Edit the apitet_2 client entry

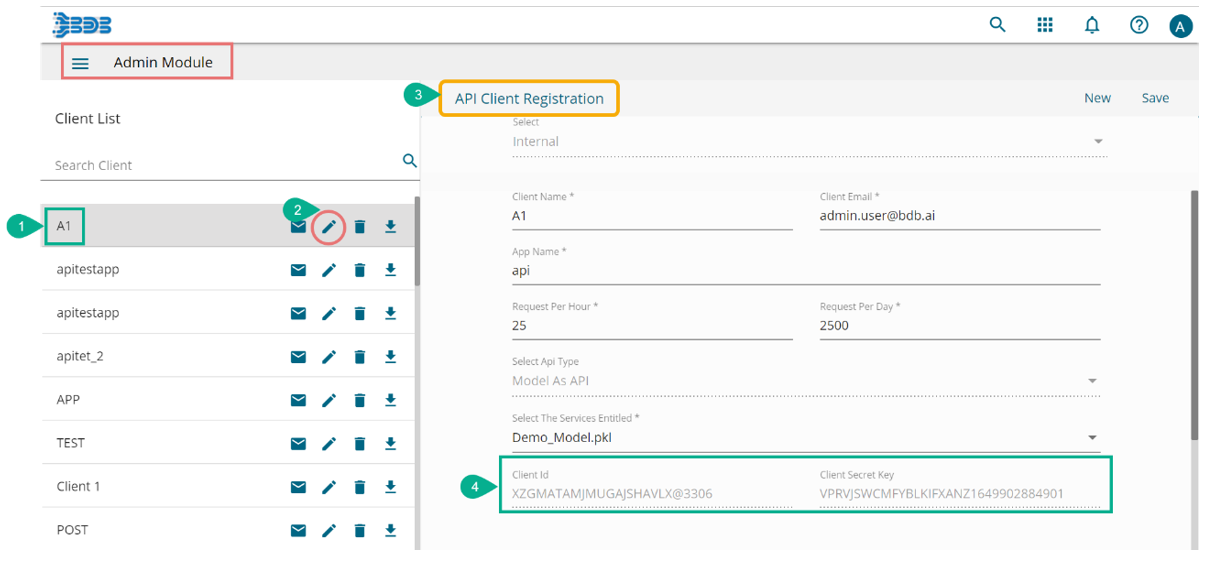click(329, 357)
